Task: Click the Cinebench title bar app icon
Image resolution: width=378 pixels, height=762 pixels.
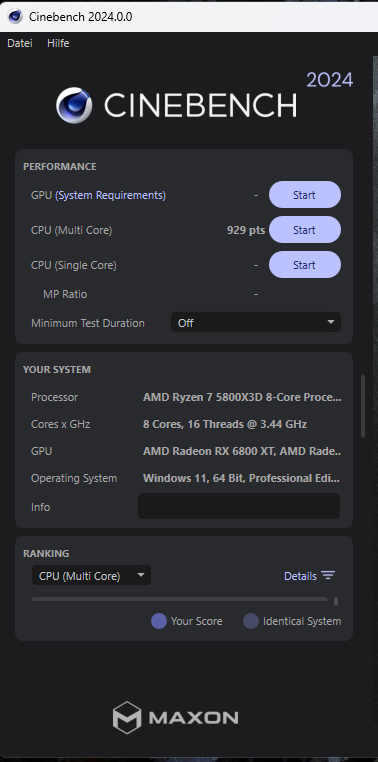Action: [15, 17]
